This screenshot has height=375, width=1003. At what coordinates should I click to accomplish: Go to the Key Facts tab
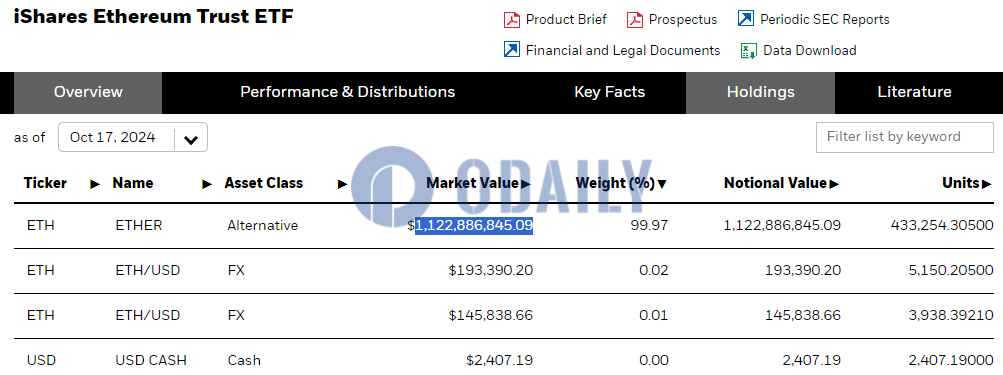[610, 92]
